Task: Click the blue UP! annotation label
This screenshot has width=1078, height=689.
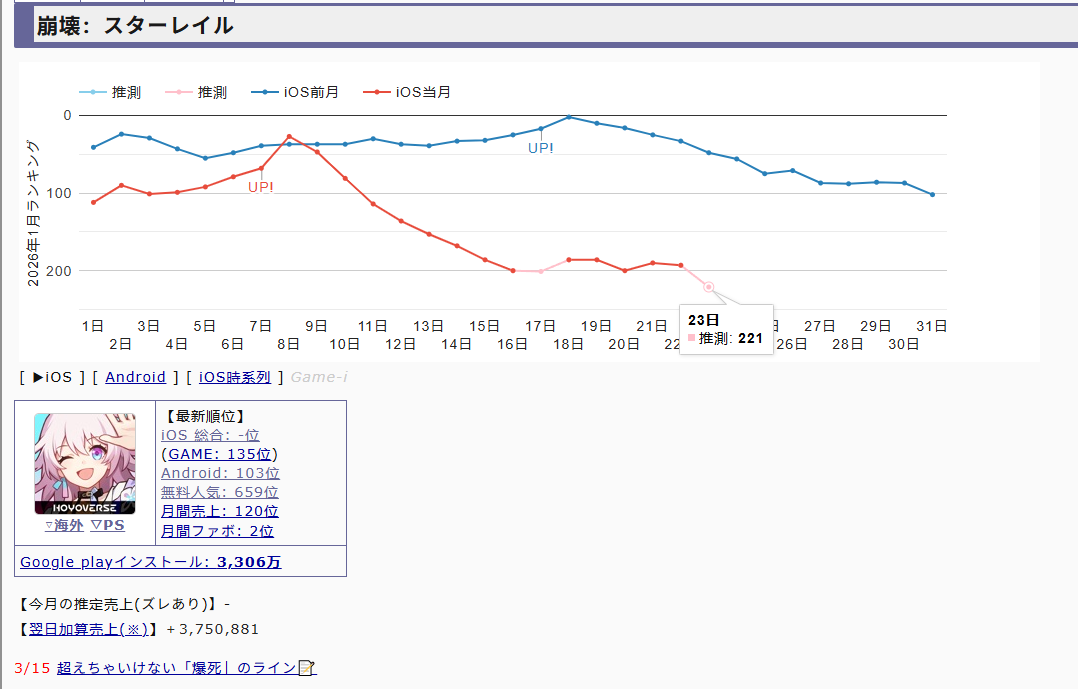Action: (540, 148)
